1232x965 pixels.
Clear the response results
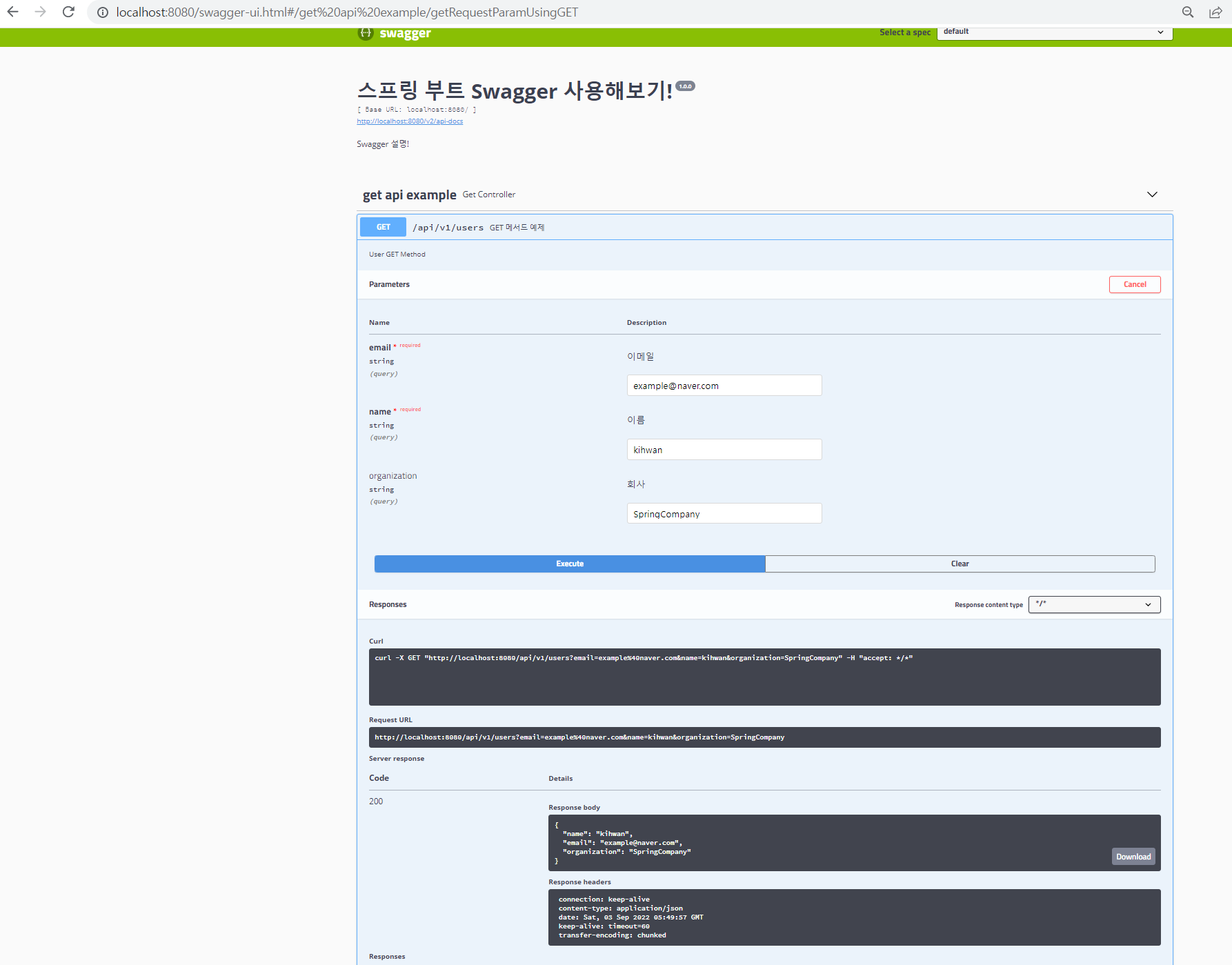pyautogui.click(x=960, y=564)
